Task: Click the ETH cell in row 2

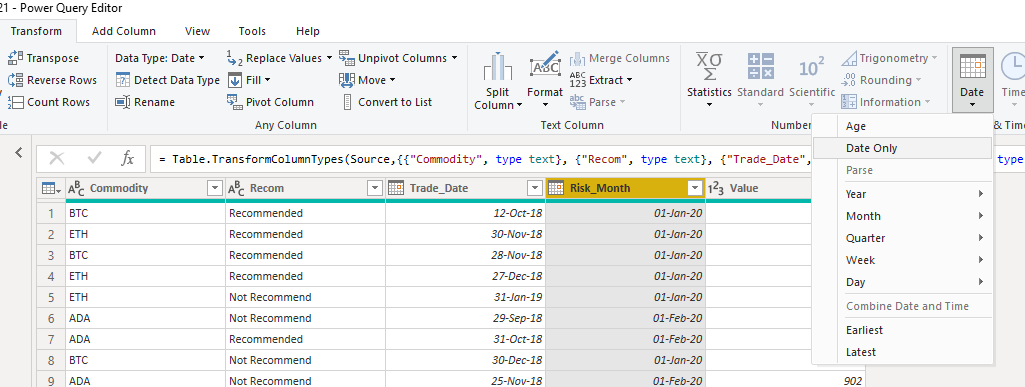Action: coord(145,234)
